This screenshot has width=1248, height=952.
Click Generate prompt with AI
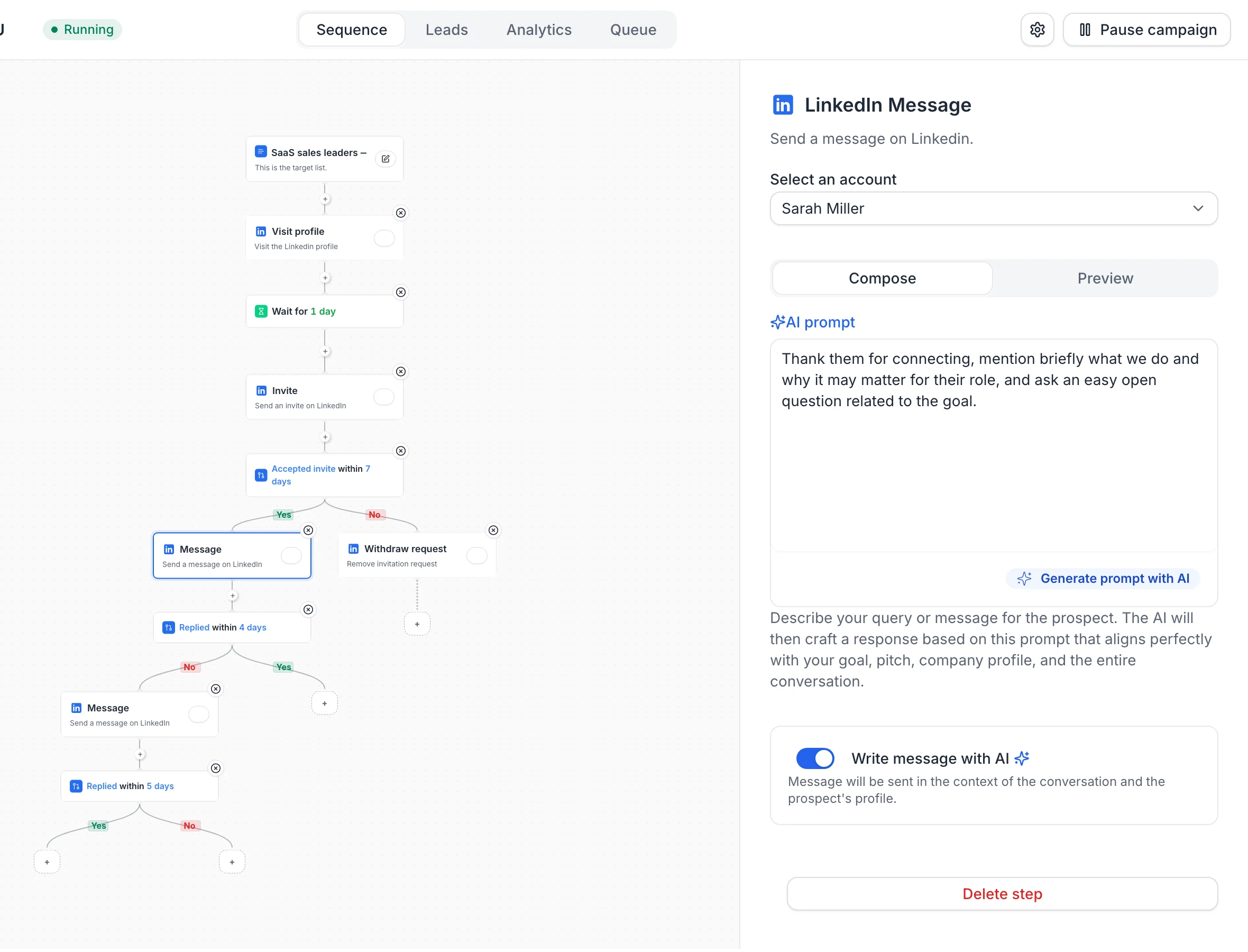click(x=1103, y=579)
